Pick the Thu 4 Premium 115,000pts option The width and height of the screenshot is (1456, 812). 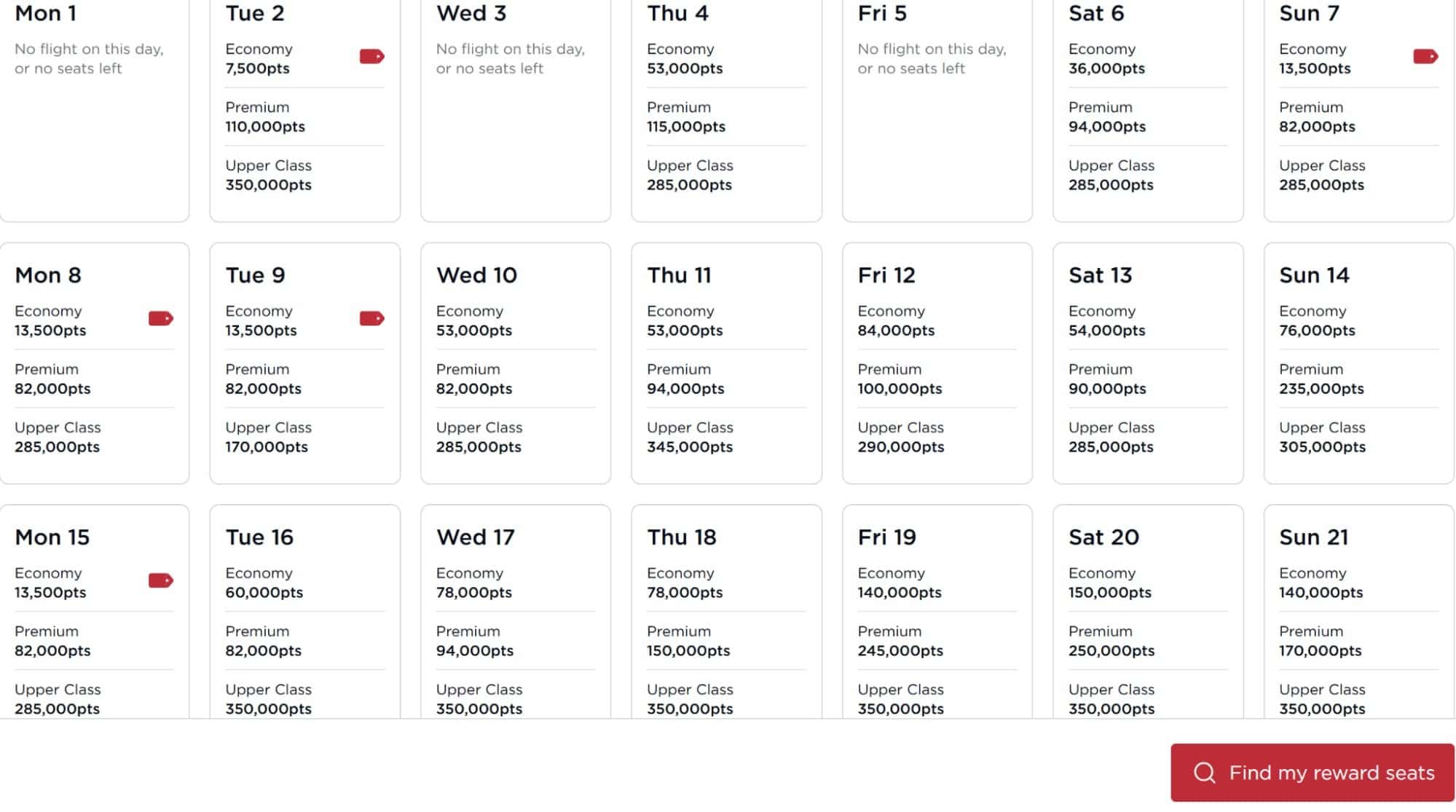685,117
